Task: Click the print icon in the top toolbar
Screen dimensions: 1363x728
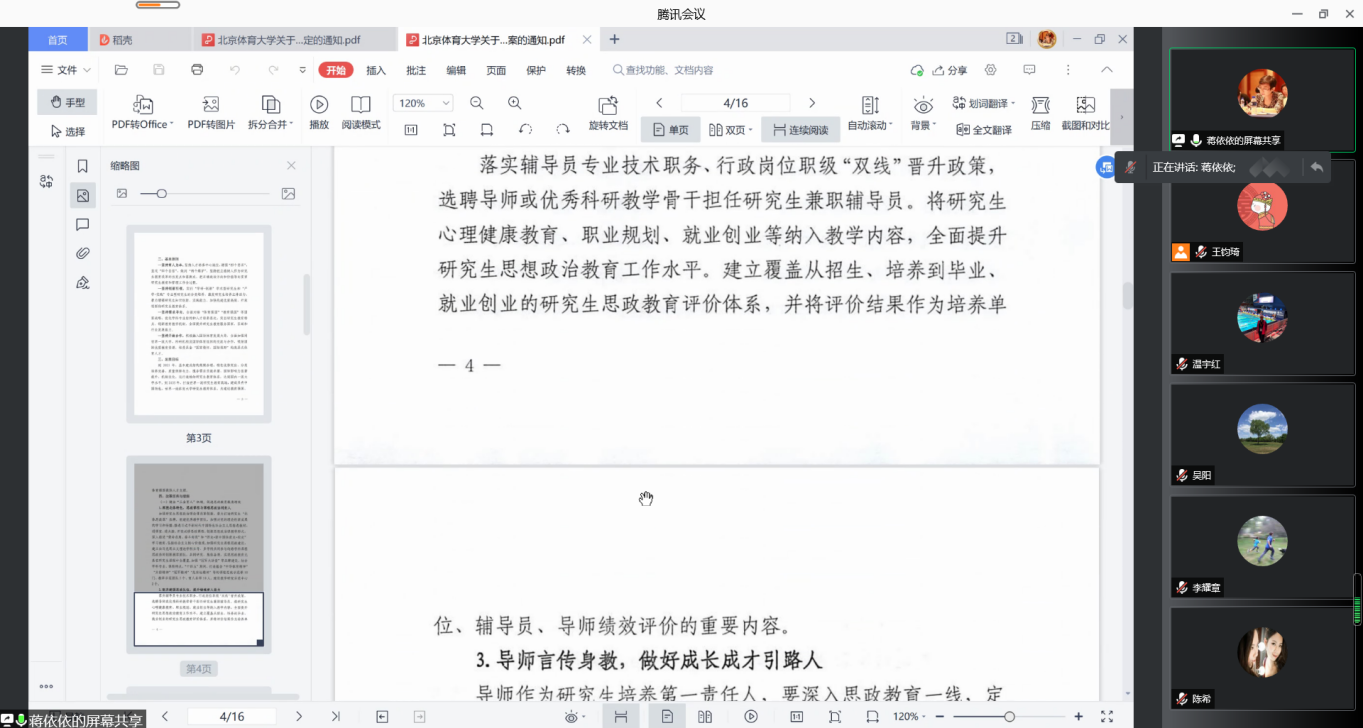Action: tap(197, 70)
